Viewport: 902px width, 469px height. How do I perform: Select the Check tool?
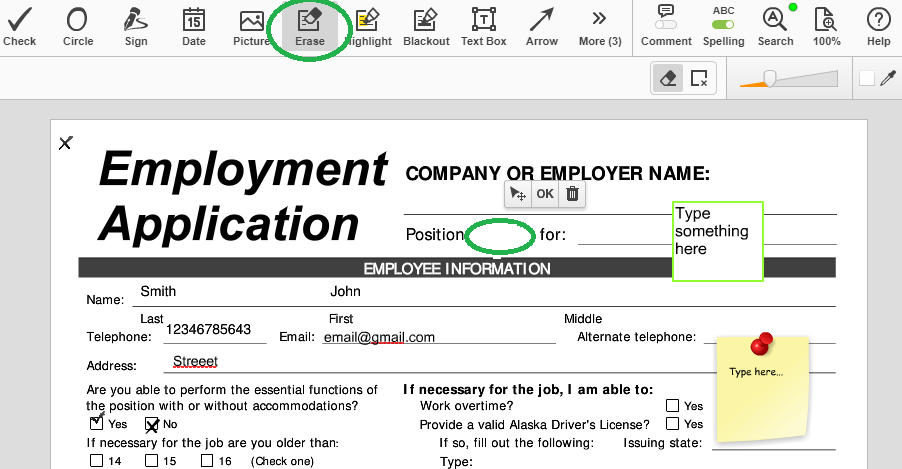click(x=20, y=27)
